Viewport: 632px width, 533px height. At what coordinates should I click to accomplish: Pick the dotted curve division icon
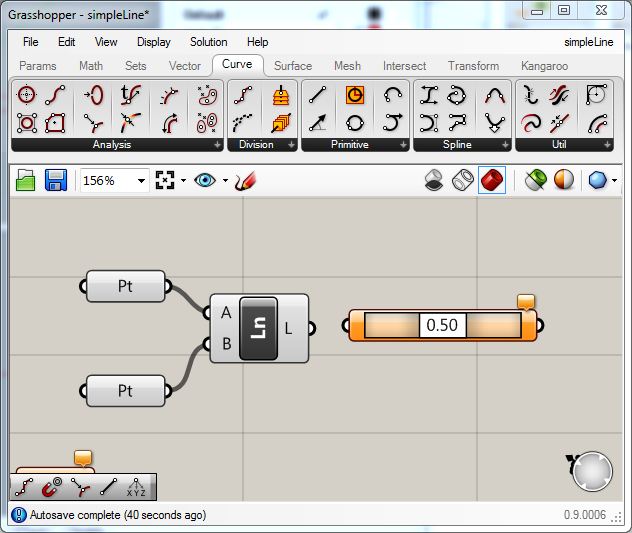pos(243,123)
